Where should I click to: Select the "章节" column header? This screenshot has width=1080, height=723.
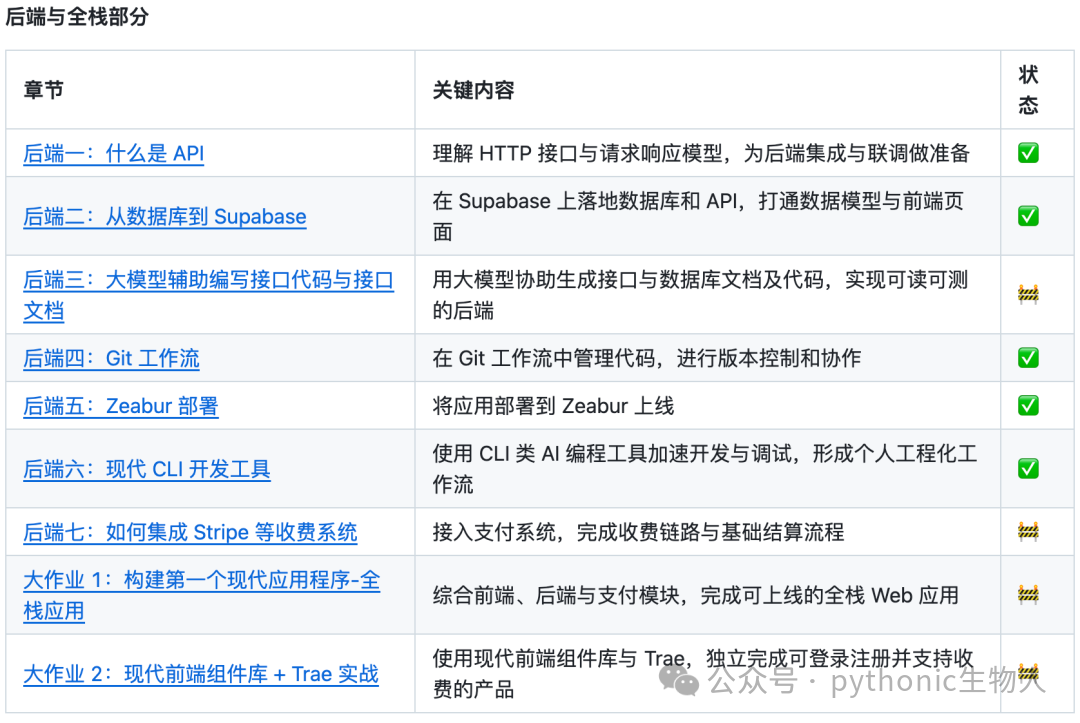click(x=43, y=90)
